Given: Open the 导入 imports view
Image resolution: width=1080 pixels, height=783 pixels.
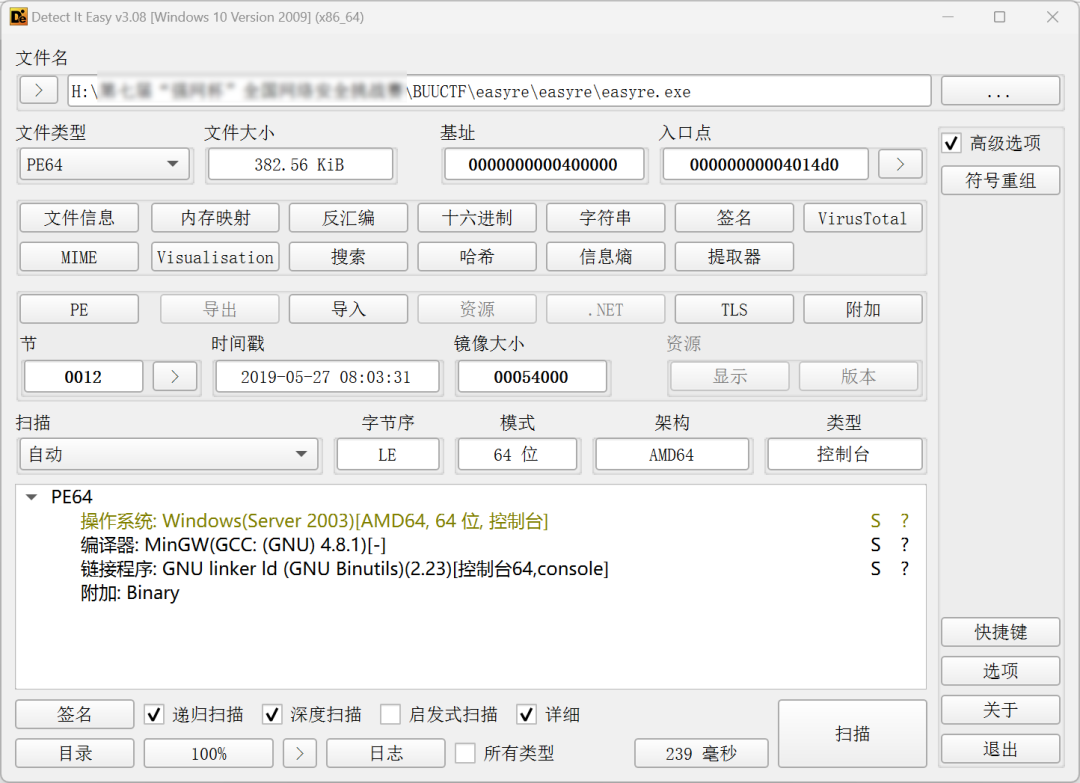Looking at the screenshot, I should point(348,309).
